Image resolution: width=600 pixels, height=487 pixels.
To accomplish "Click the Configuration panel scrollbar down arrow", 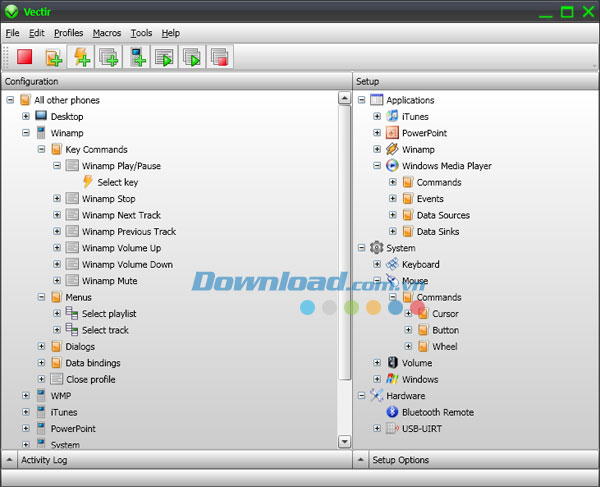I will [x=345, y=441].
